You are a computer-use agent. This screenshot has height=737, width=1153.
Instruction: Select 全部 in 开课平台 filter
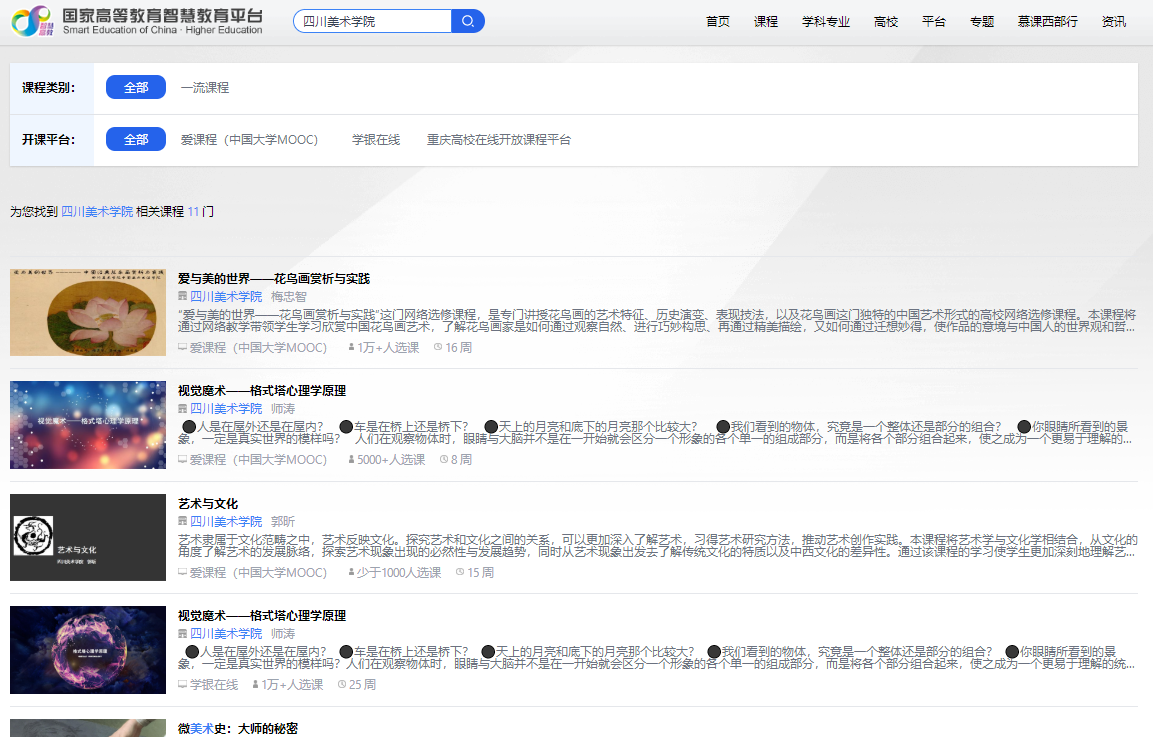click(136, 140)
